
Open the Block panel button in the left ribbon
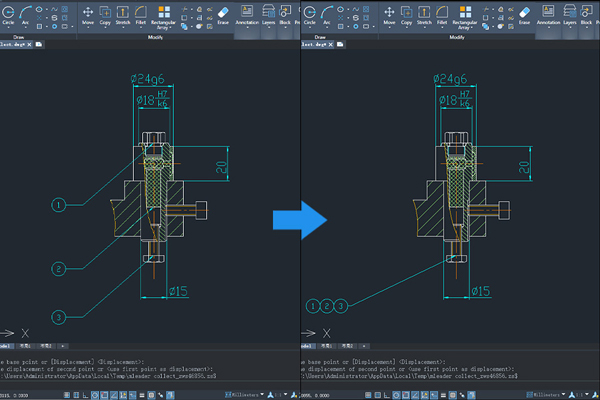tap(285, 15)
